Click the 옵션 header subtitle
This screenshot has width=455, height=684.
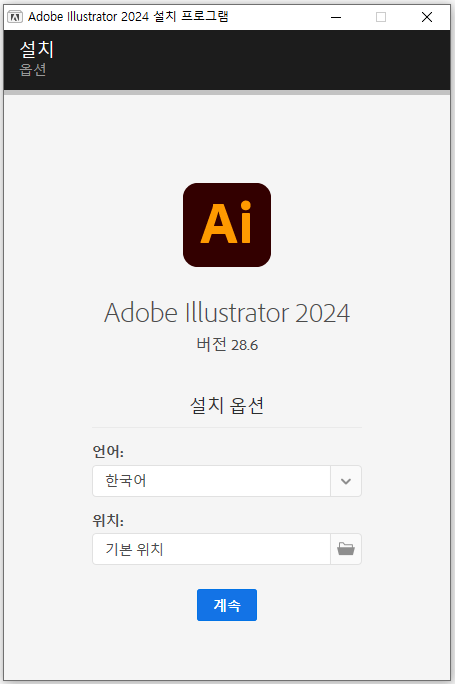click(33, 69)
